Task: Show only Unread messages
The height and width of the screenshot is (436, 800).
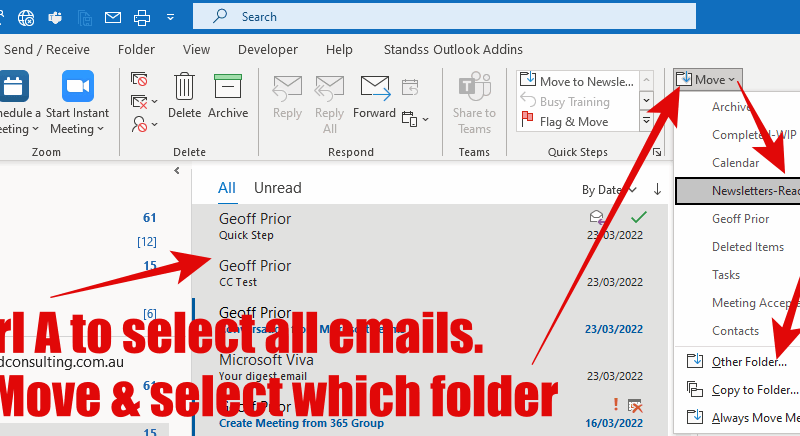Action: (x=277, y=188)
